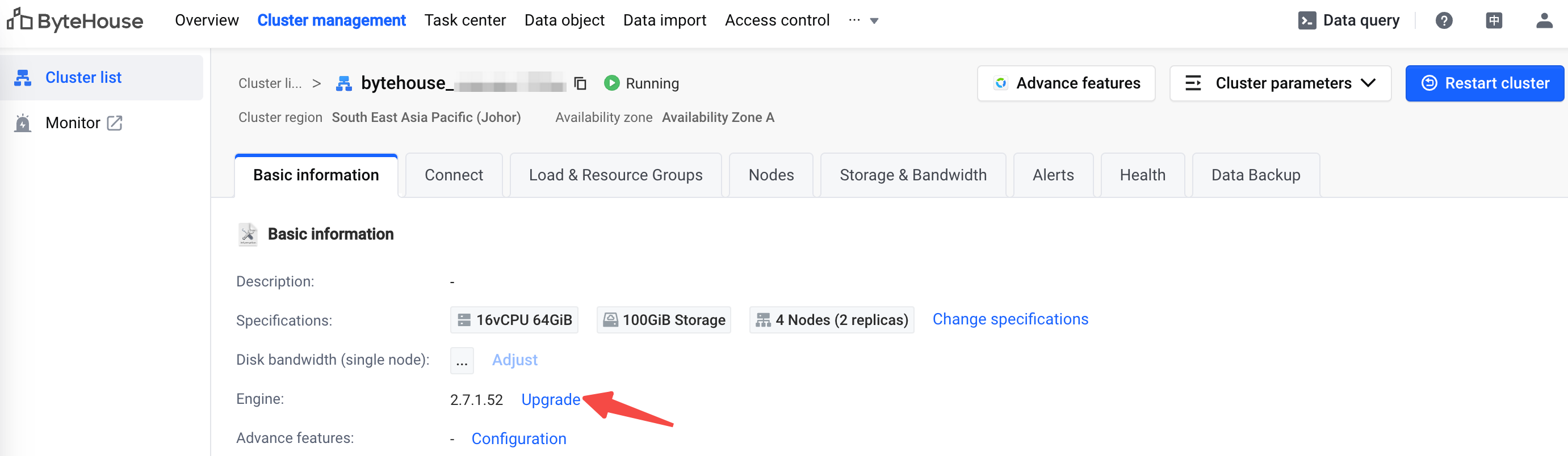The width and height of the screenshot is (1568, 456).
Task: Switch to the Nodes tab
Action: (770, 175)
